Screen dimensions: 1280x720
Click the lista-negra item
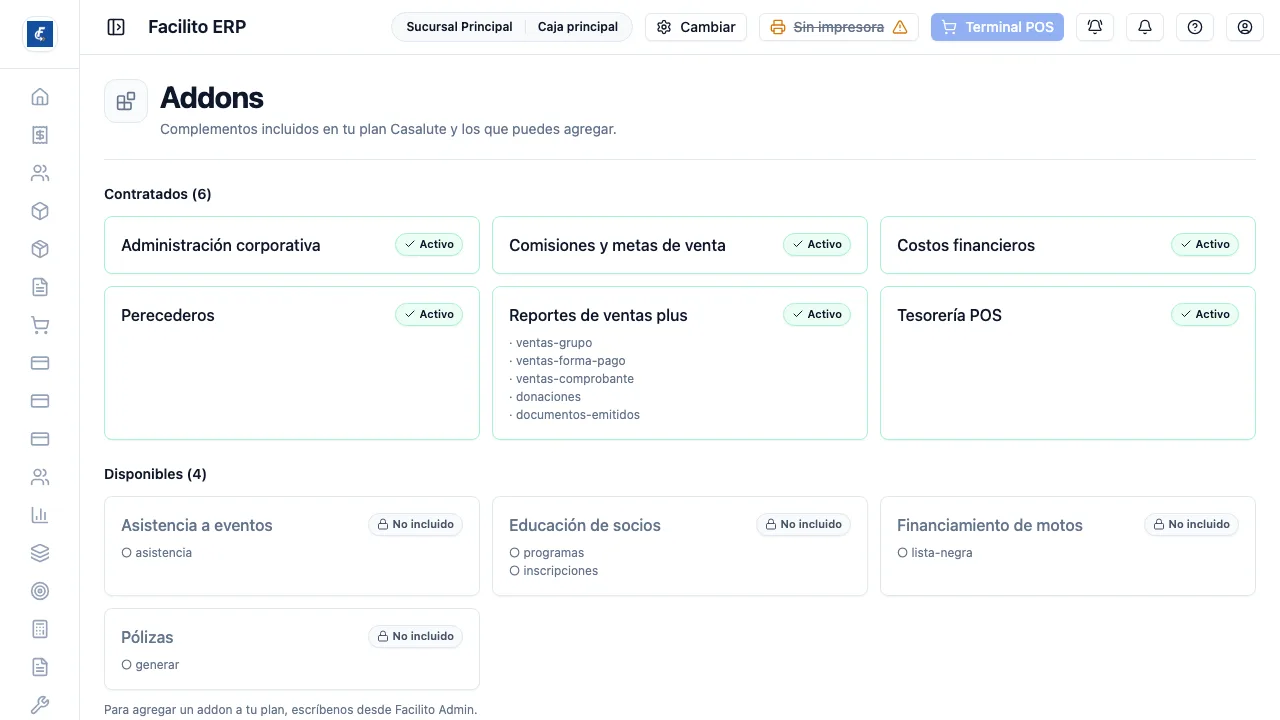pos(935,553)
